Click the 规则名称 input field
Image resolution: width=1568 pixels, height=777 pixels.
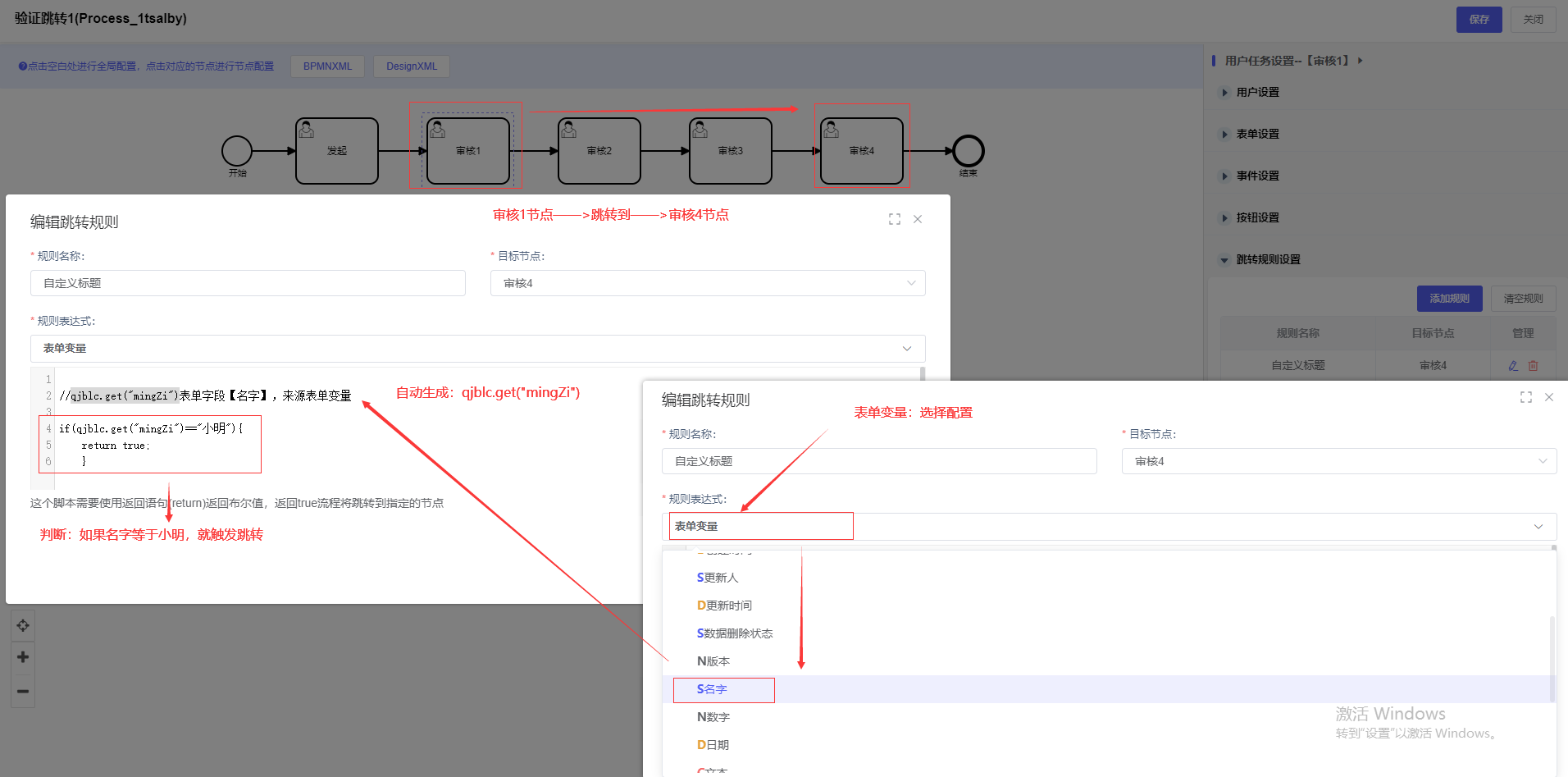248,283
